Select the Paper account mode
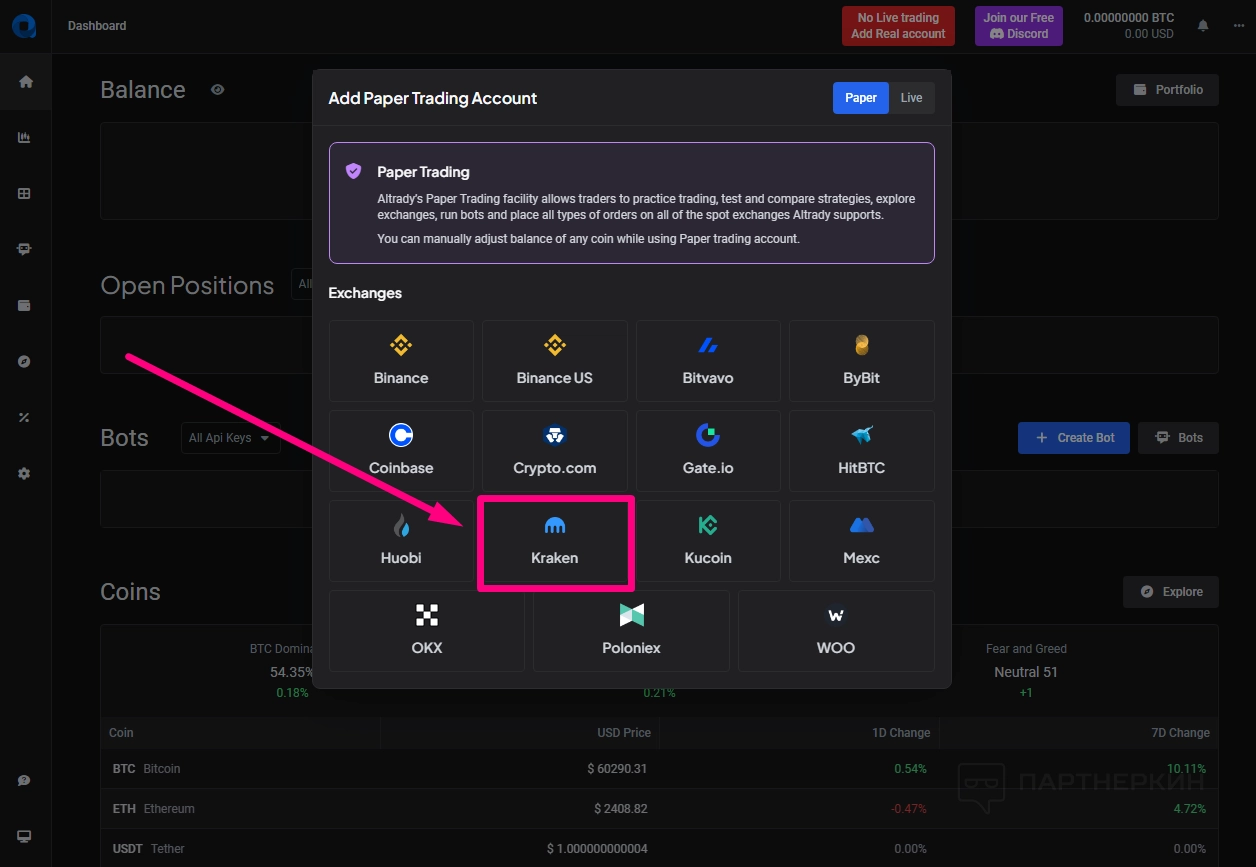 click(x=860, y=98)
